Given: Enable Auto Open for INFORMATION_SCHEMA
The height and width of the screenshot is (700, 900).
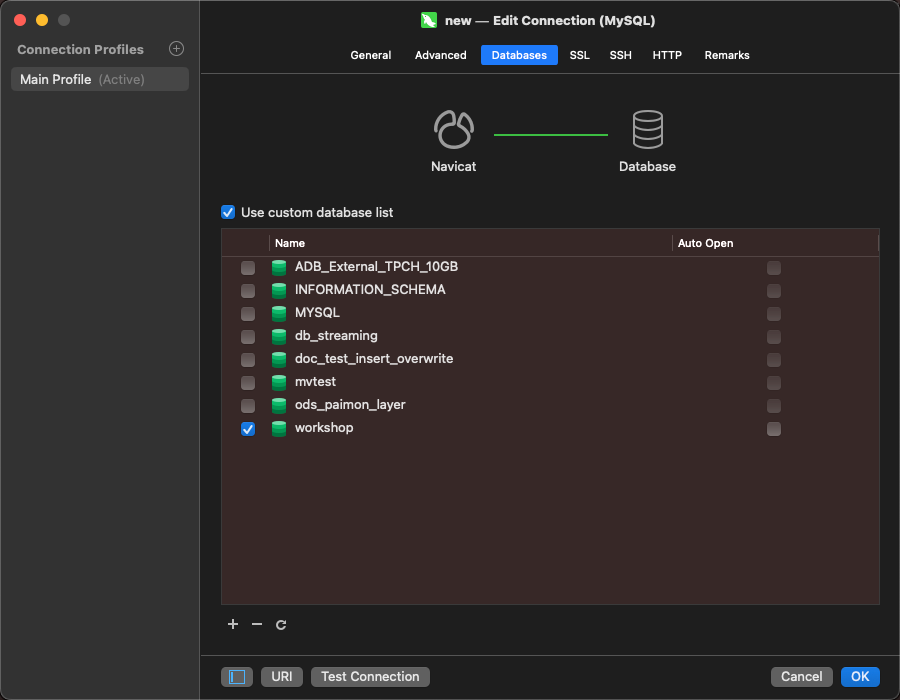Looking at the screenshot, I should tap(774, 291).
